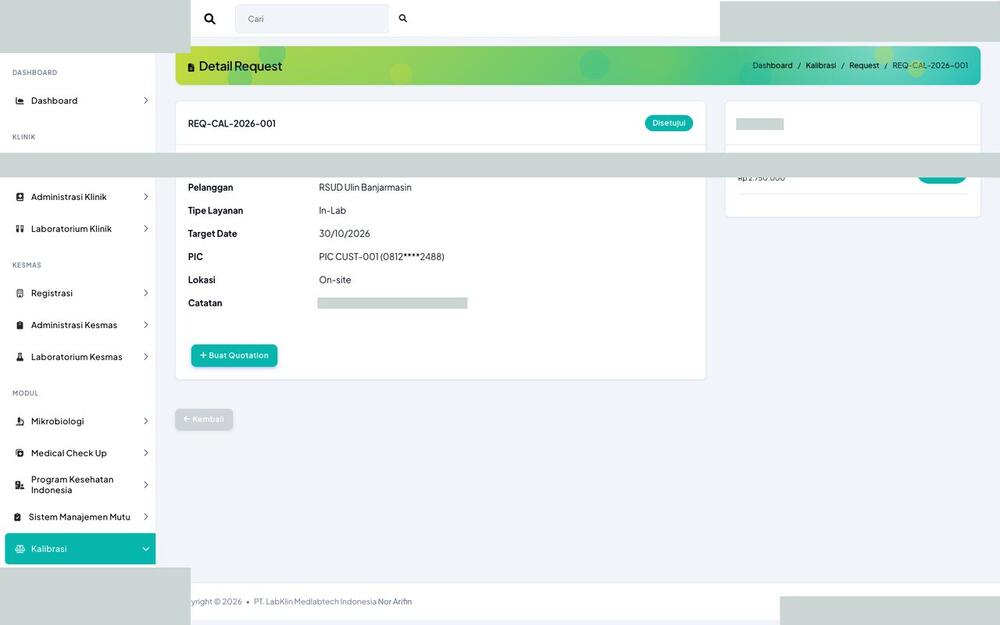The image size is (1000, 625).
Task: Open the Registrasi menu
Action: click(80, 293)
